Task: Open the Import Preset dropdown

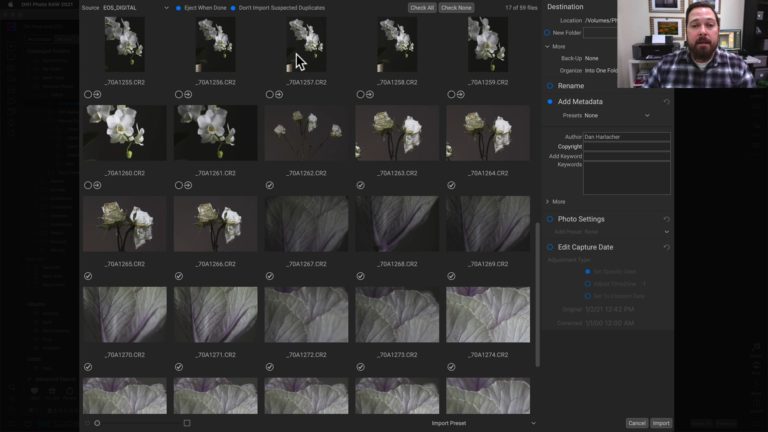Action: [x=483, y=423]
